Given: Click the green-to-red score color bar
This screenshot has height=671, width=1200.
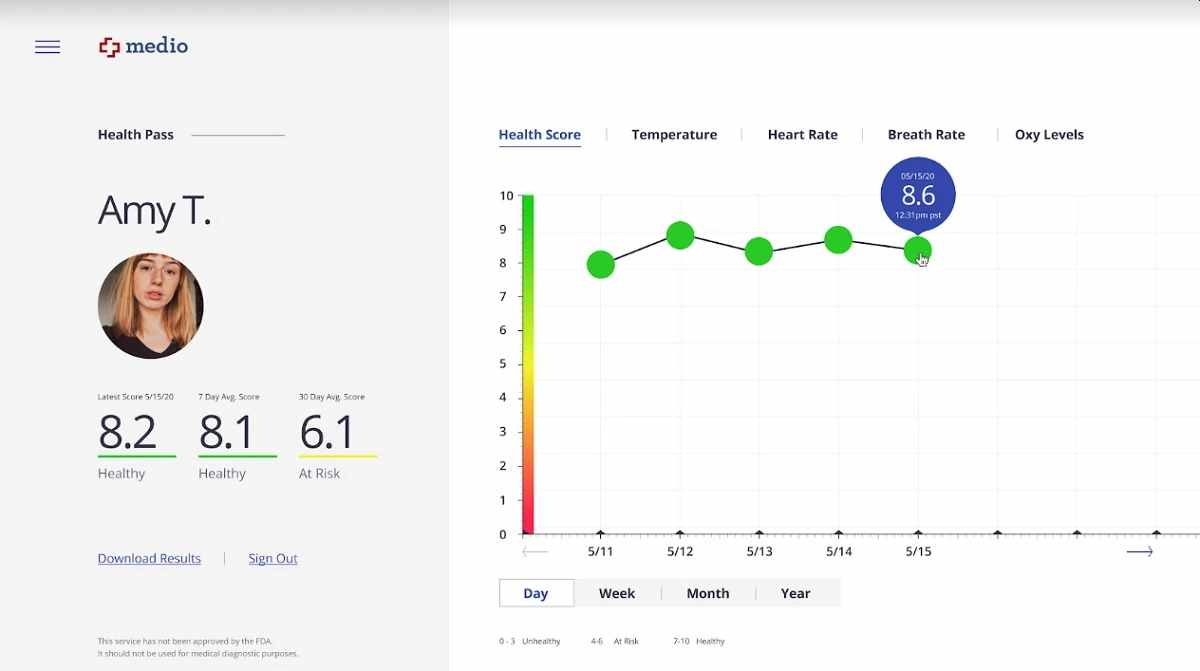Looking at the screenshot, I should [x=527, y=365].
